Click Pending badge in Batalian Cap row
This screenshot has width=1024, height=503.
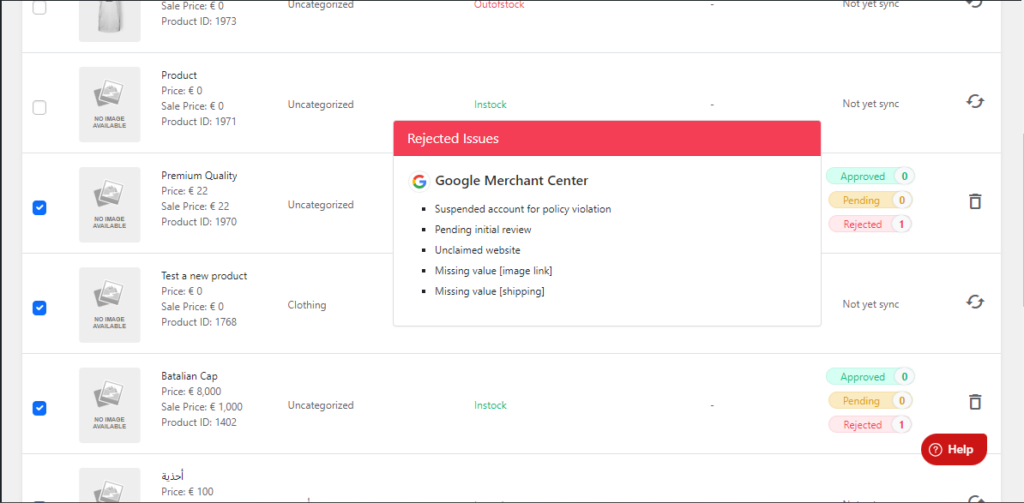tap(870, 400)
